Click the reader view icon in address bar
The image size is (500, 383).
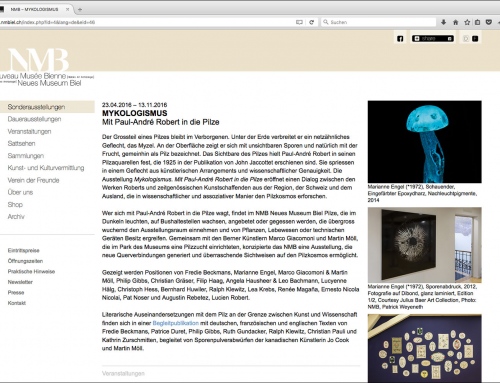tap(299, 22)
